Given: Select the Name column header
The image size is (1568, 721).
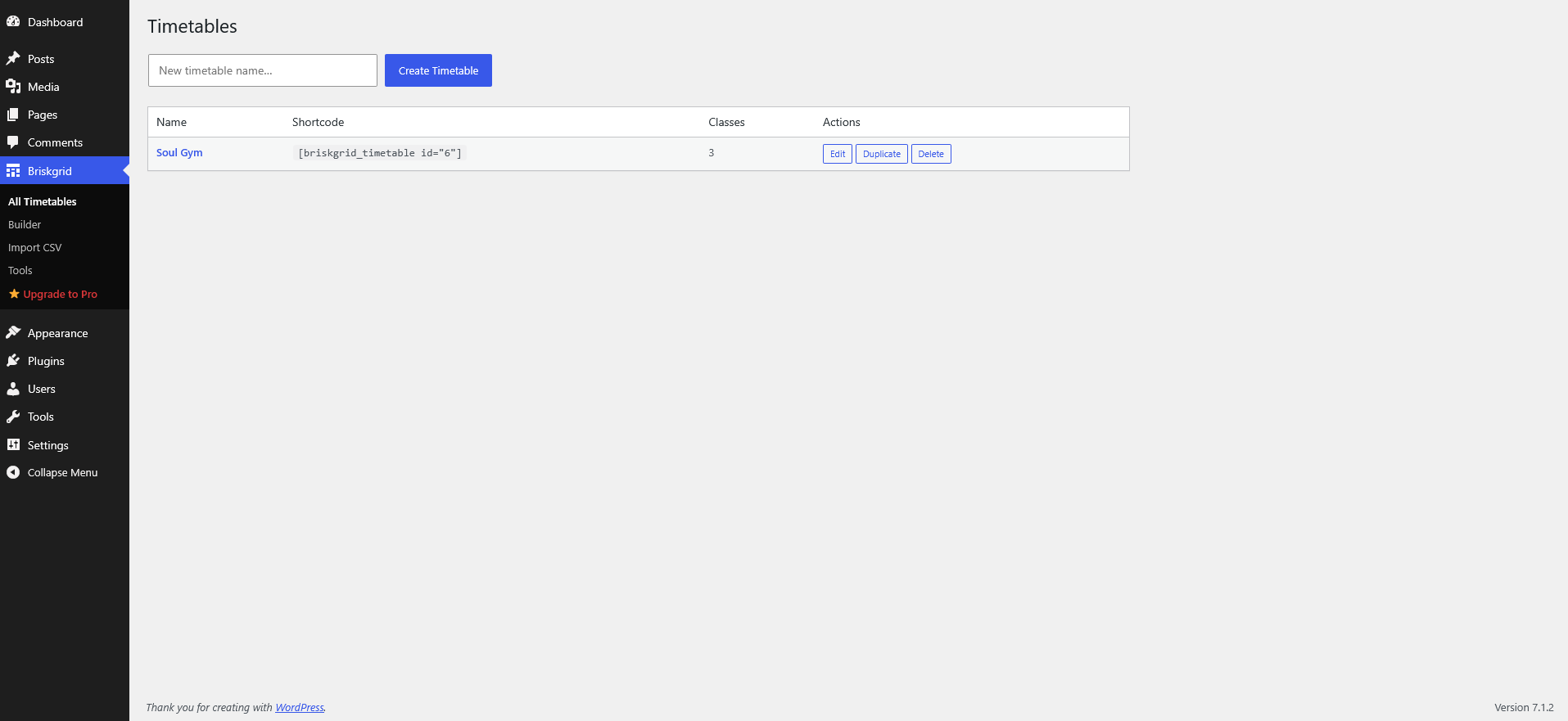Looking at the screenshot, I should [171, 122].
